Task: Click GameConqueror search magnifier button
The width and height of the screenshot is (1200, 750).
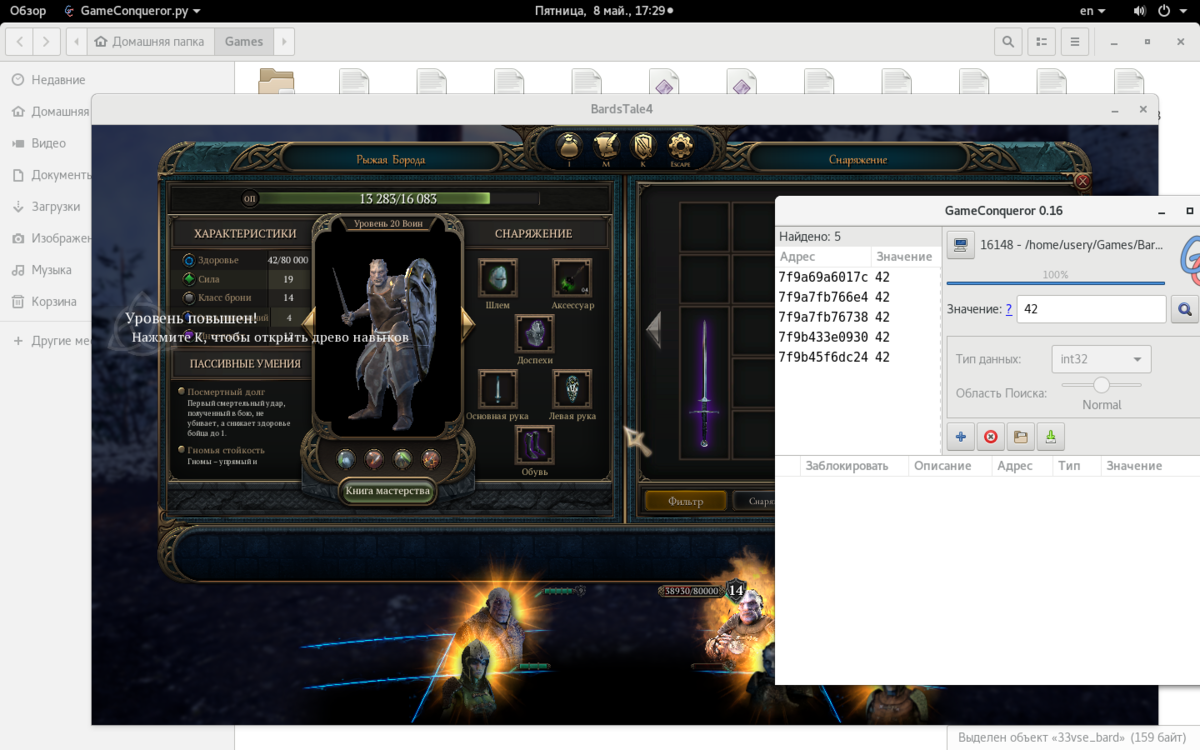Action: 1186,310
